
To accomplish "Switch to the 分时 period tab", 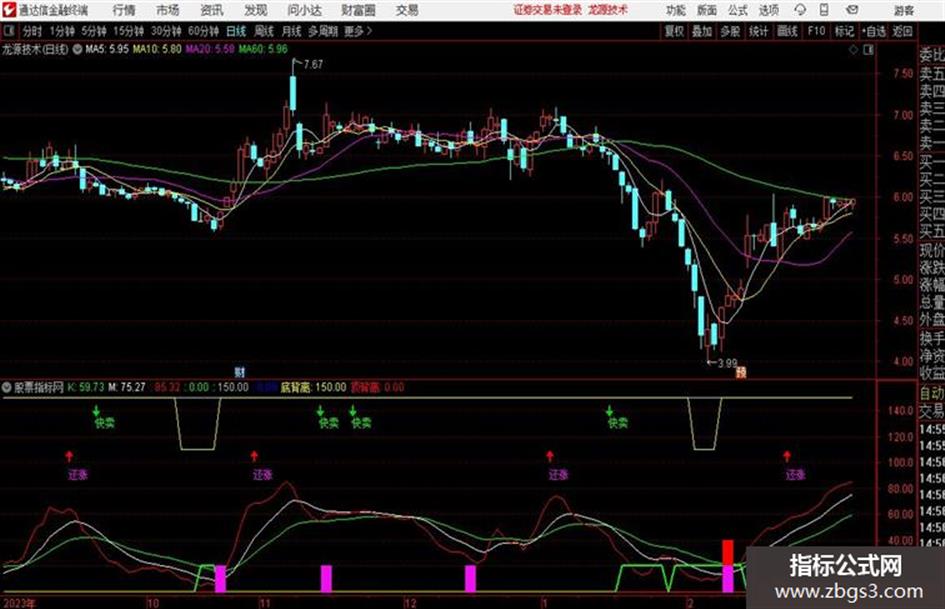I will [x=33, y=31].
